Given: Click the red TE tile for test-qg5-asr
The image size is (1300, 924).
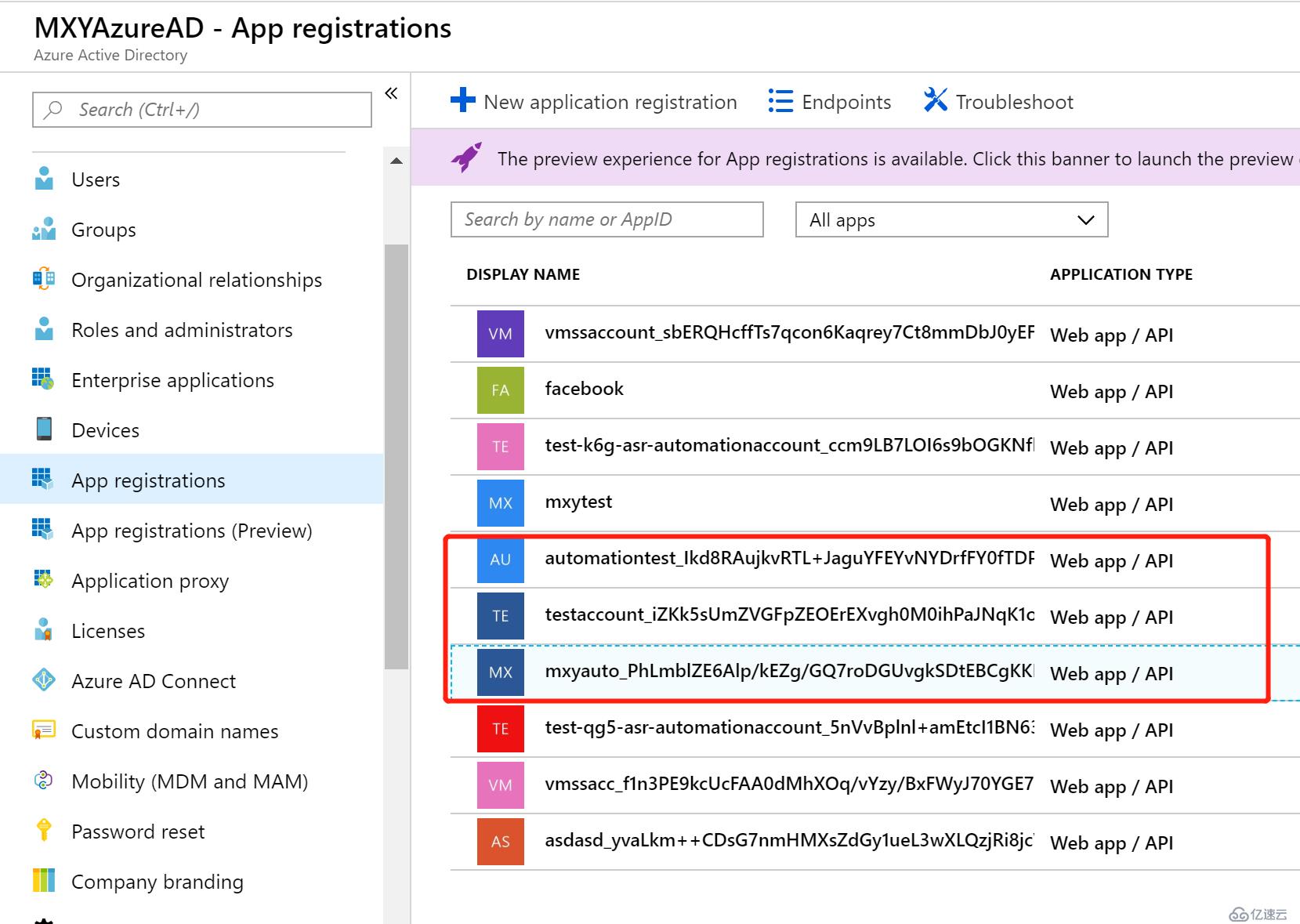Looking at the screenshot, I should tap(501, 729).
